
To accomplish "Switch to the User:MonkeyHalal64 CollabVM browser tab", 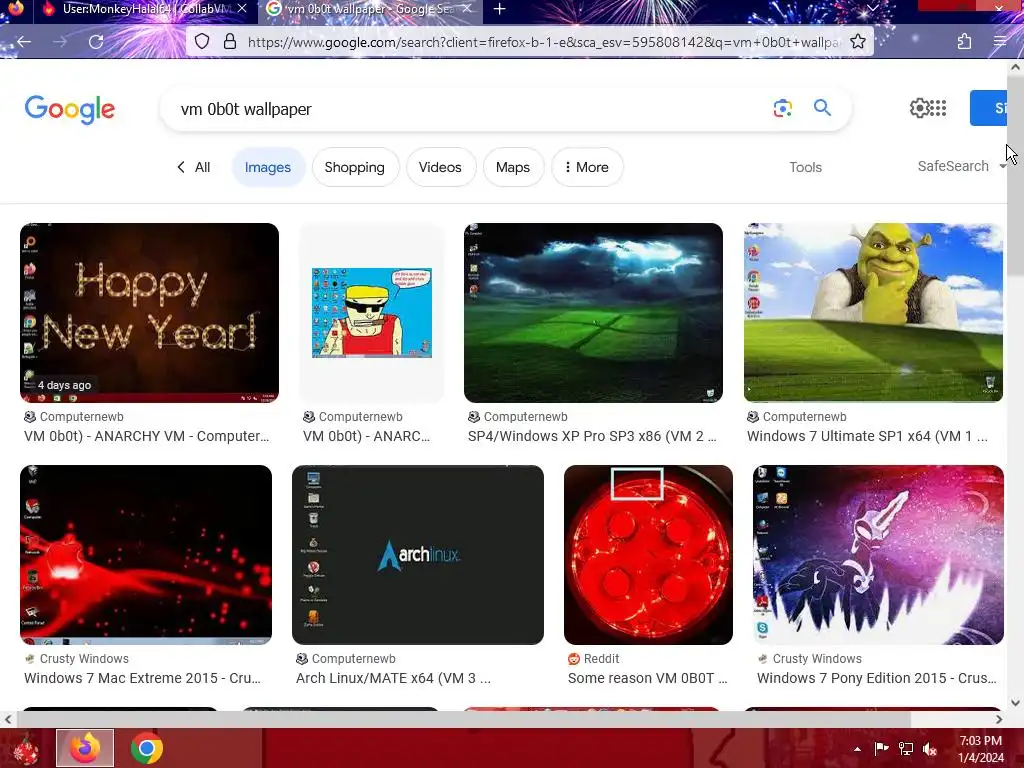I will 145,9.
